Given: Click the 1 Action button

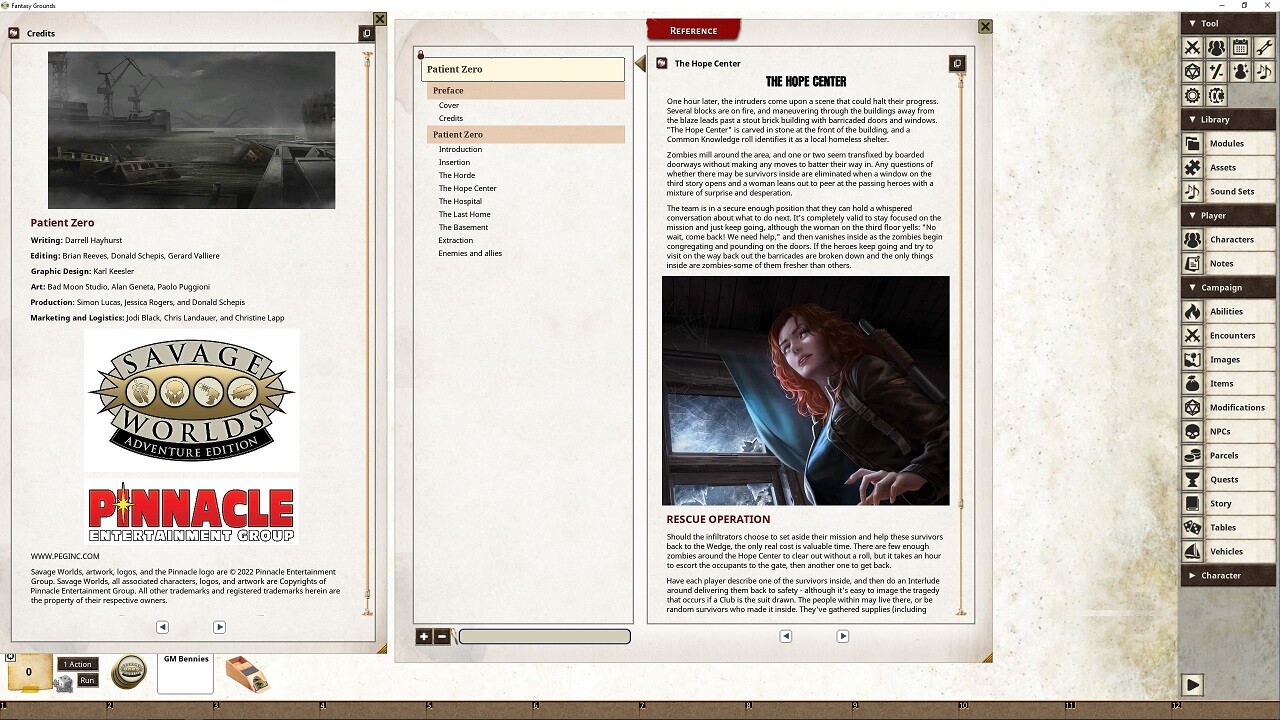Looking at the screenshot, I should (77, 663).
